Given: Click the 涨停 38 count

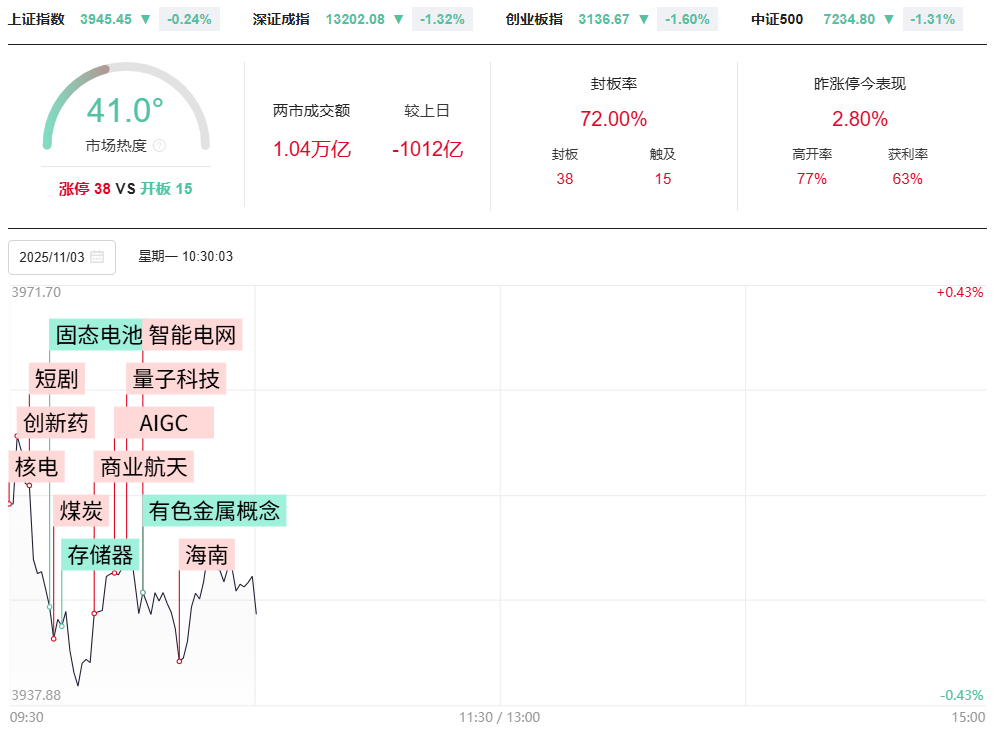Looking at the screenshot, I should pyautogui.click(x=84, y=188).
